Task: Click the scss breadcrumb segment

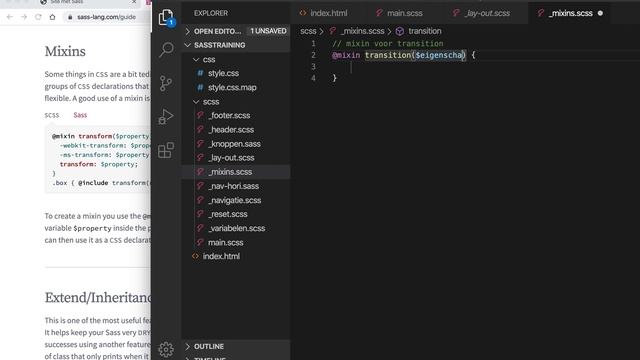Action: (308, 31)
